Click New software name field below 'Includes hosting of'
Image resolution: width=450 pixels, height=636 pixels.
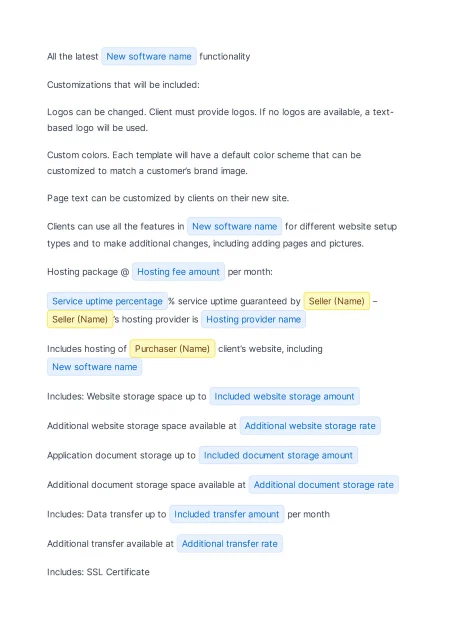[x=95, y=367]
